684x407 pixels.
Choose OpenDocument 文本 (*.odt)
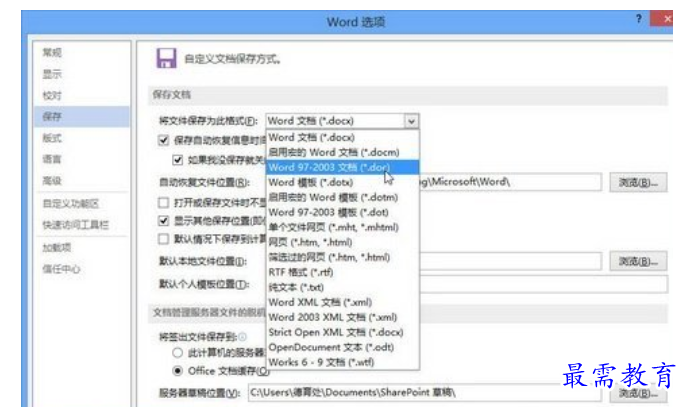click(x=342, y=347)
